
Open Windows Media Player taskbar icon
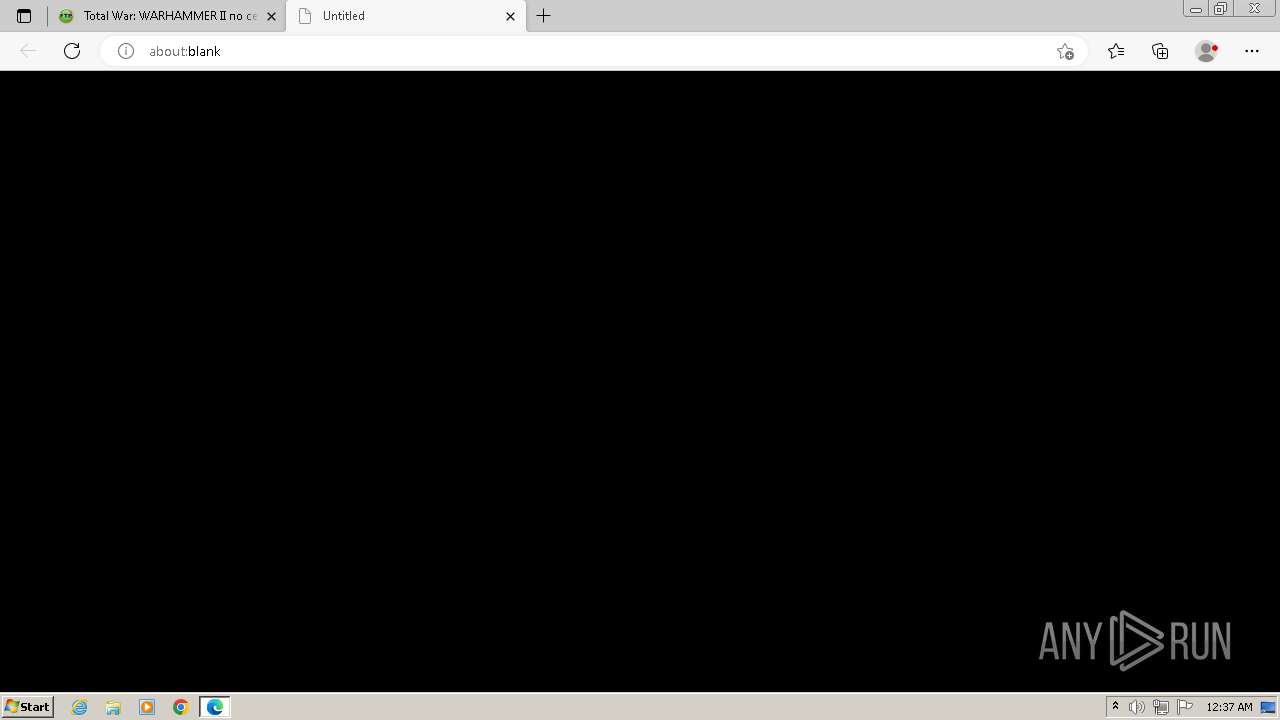(x=147, y=707)
